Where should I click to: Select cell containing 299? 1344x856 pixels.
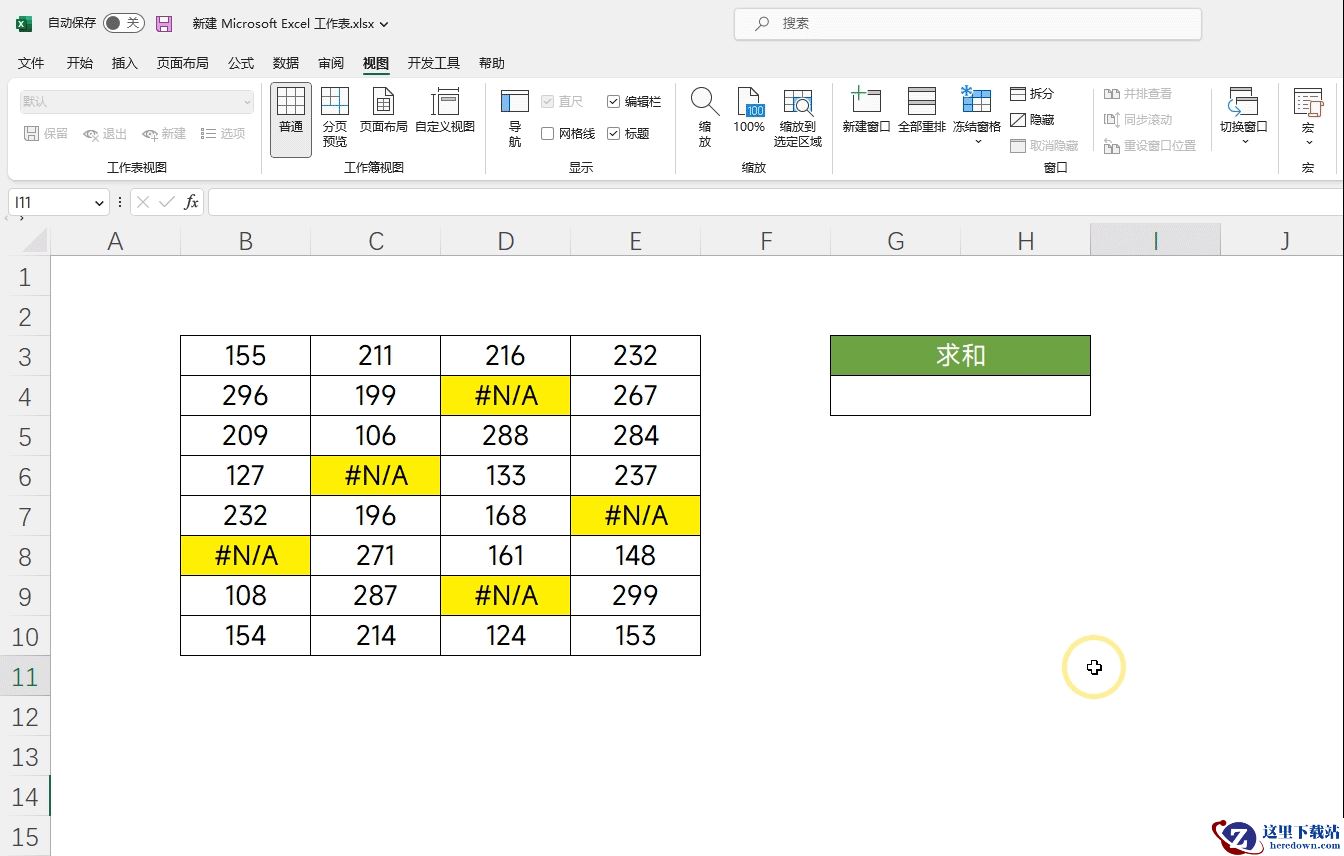(635, 596)
